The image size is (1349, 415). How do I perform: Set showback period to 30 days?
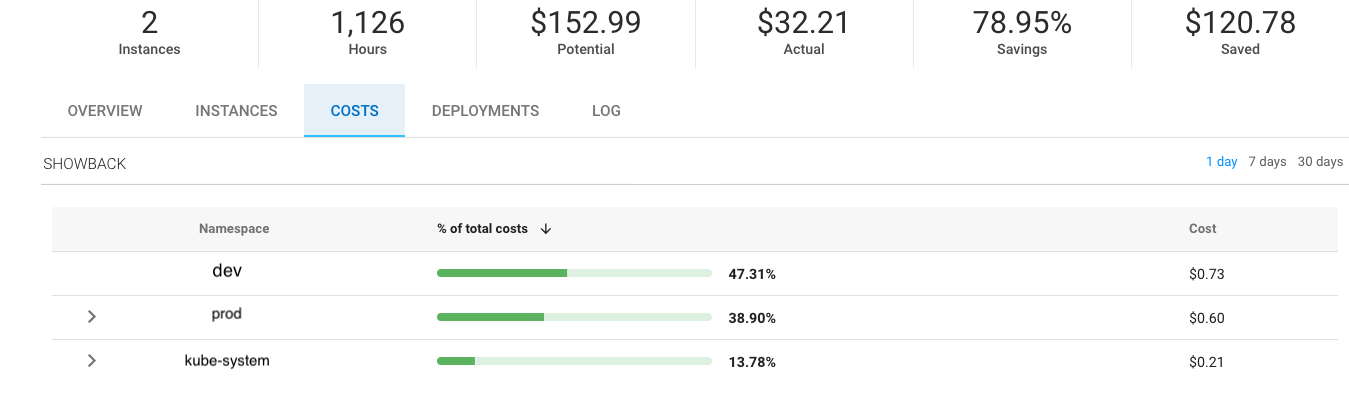coord(1320,162)
